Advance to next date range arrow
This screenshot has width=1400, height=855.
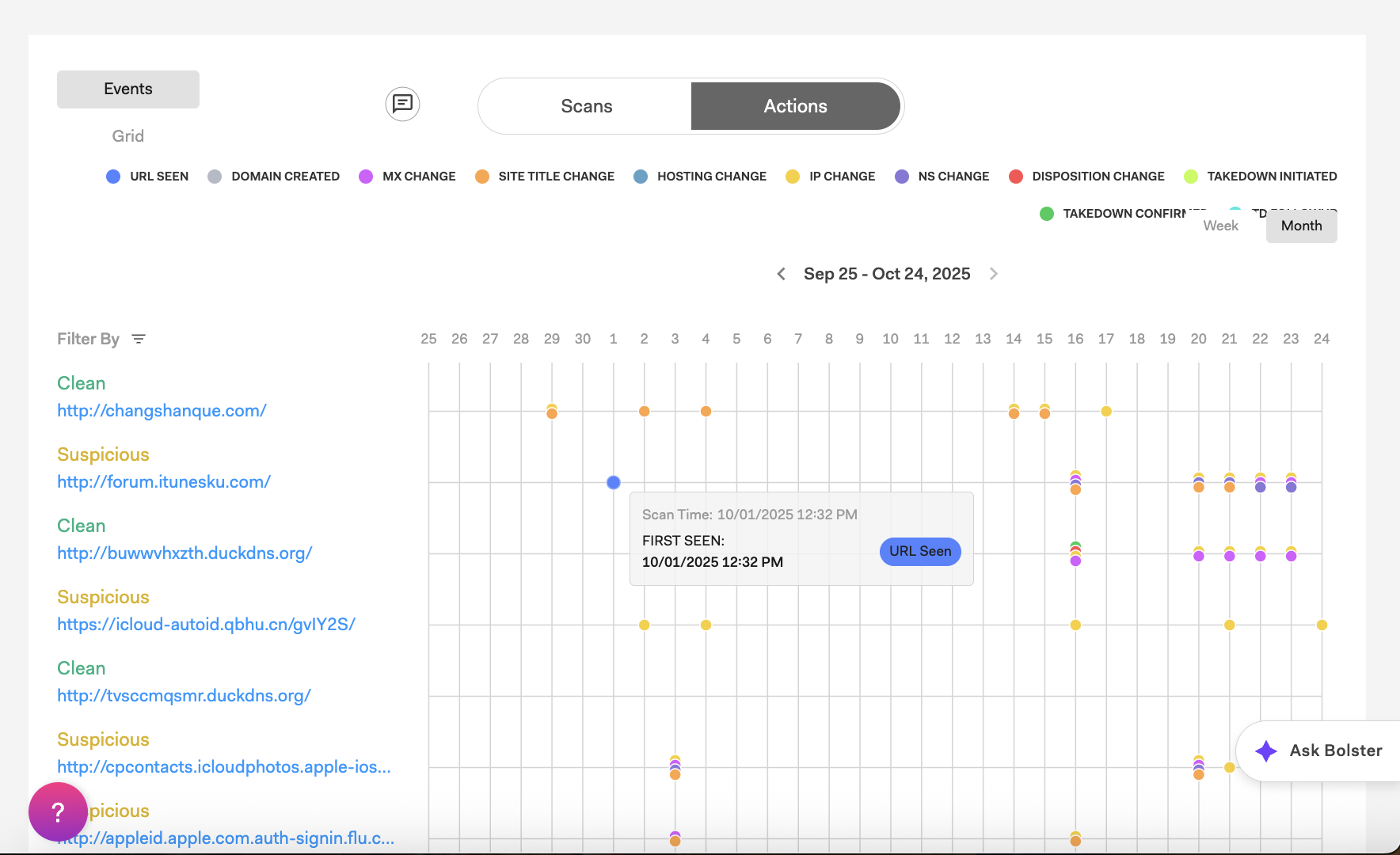point(994,274)
